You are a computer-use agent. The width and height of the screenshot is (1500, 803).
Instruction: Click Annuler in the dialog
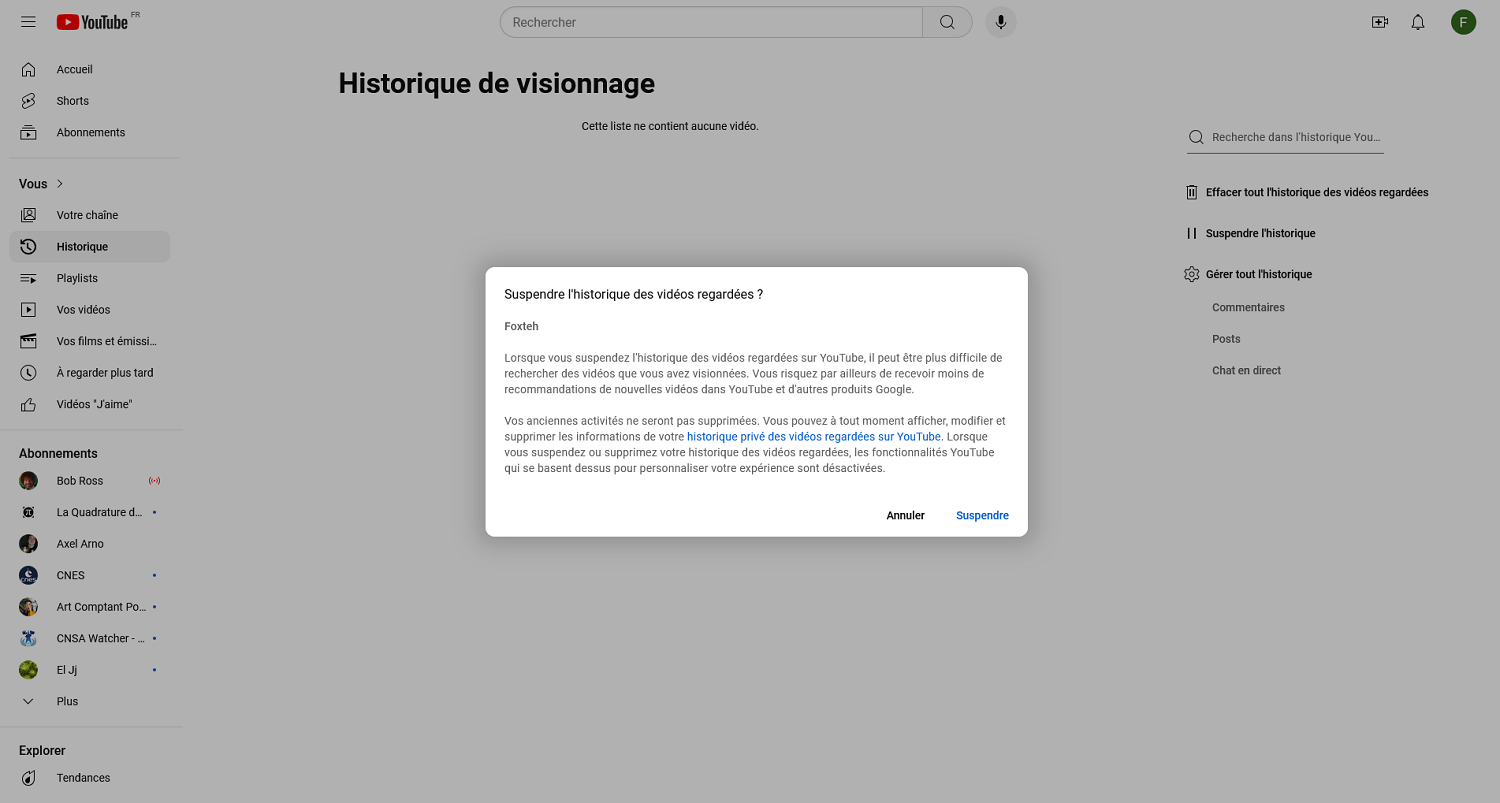pyautogui.click(x=905, y=516)
